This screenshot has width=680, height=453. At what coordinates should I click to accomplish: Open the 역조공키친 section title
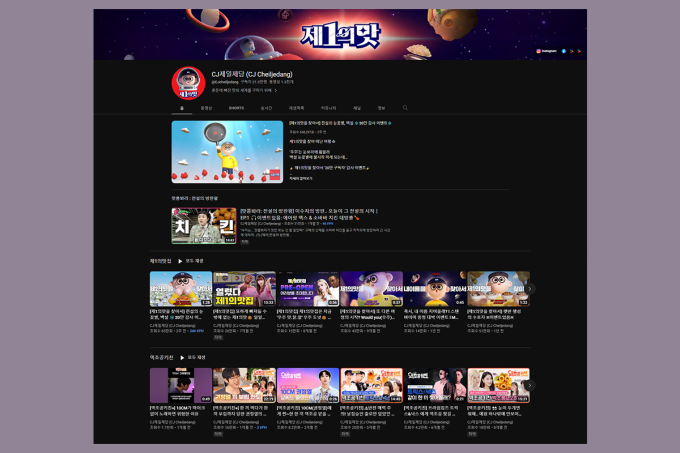pos(161,358)
